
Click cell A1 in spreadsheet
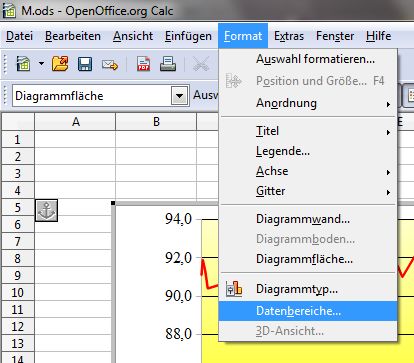75,139
